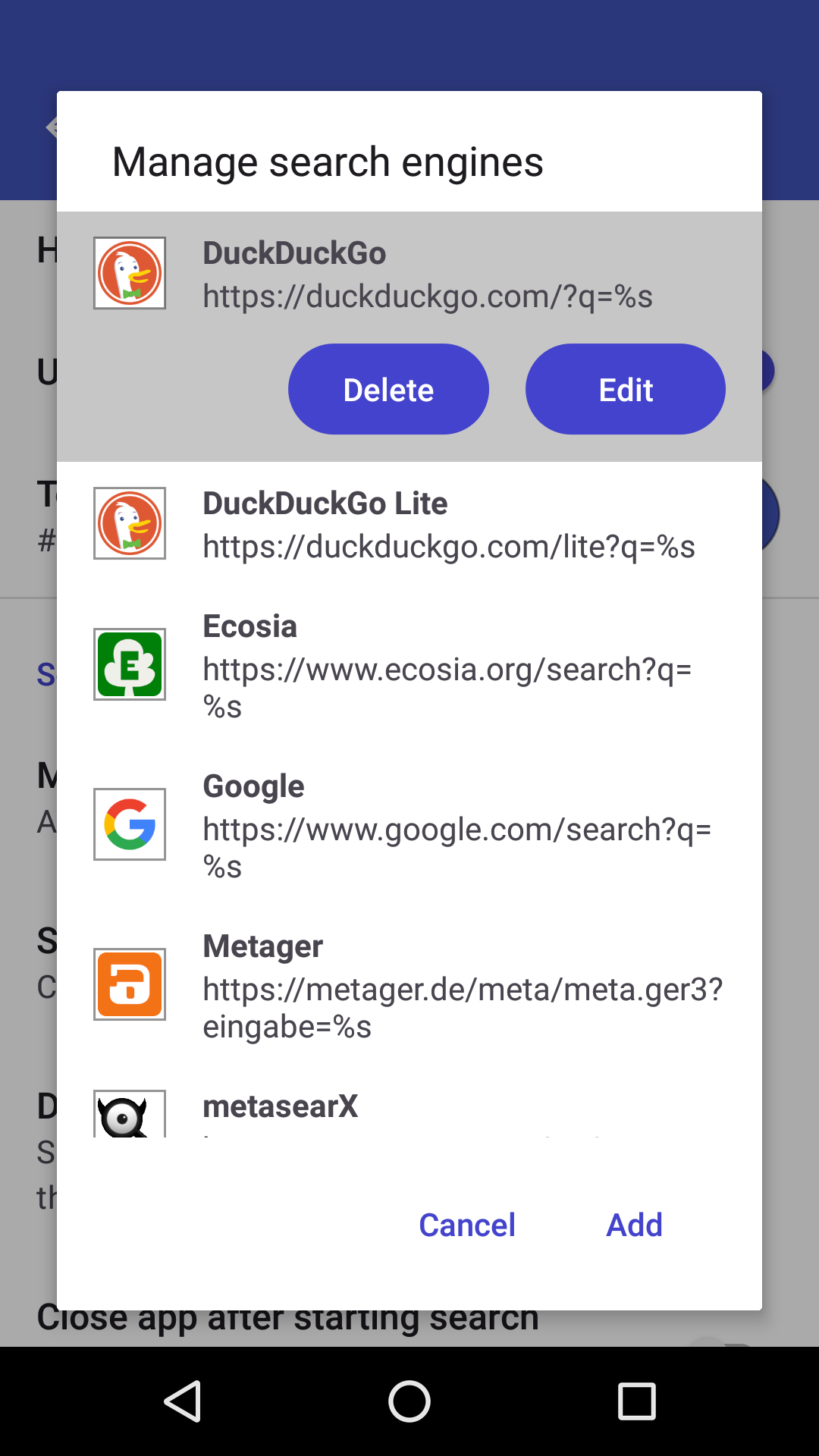The image size is (819, 1456).
Task: Cancel the Manage search engines dialog
Action: click(467, 1225)
